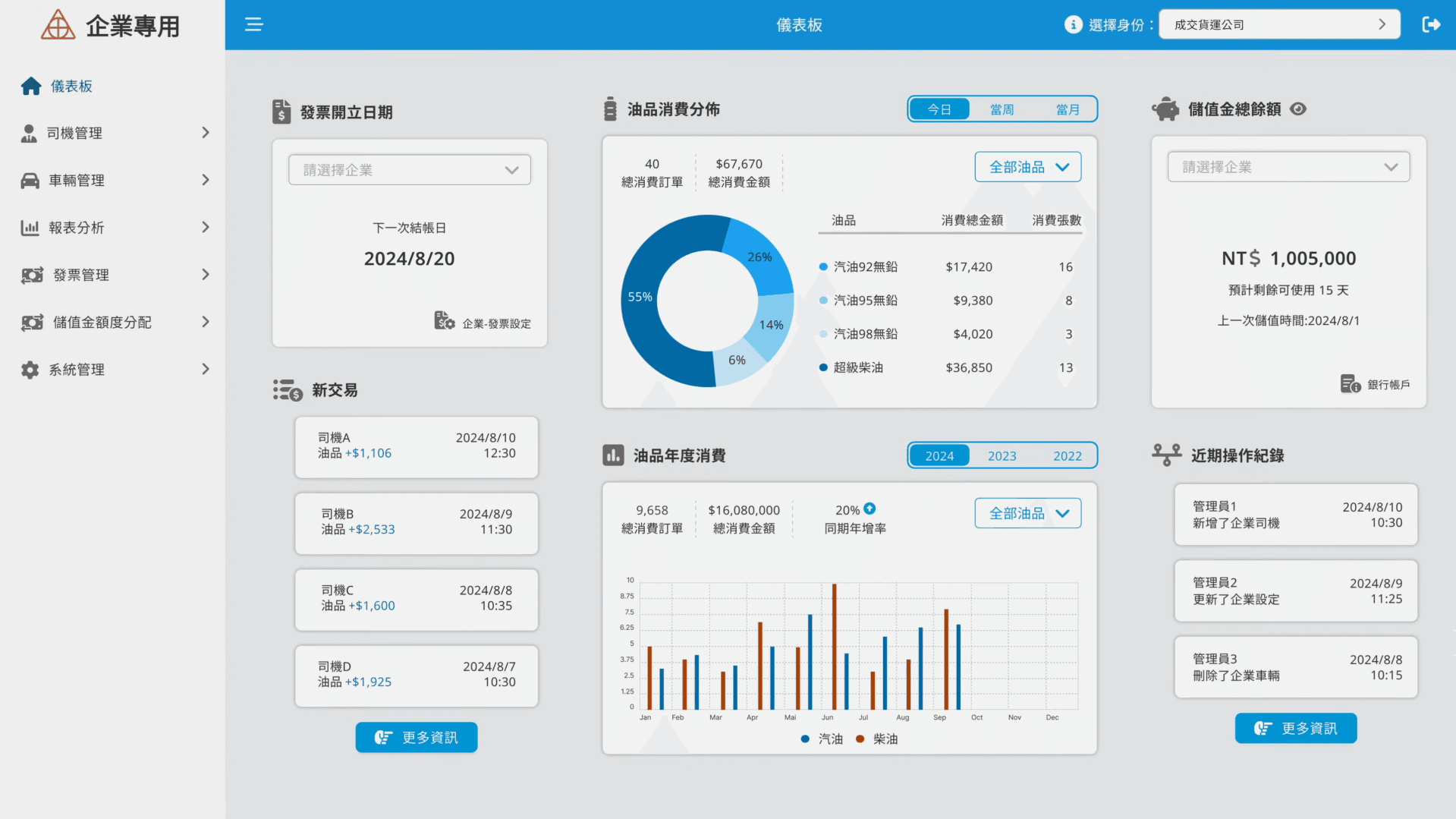Expand the 司機管理 sidebar menu
Viewport: 1456px width, 819px height.
(x=114, y=133)
